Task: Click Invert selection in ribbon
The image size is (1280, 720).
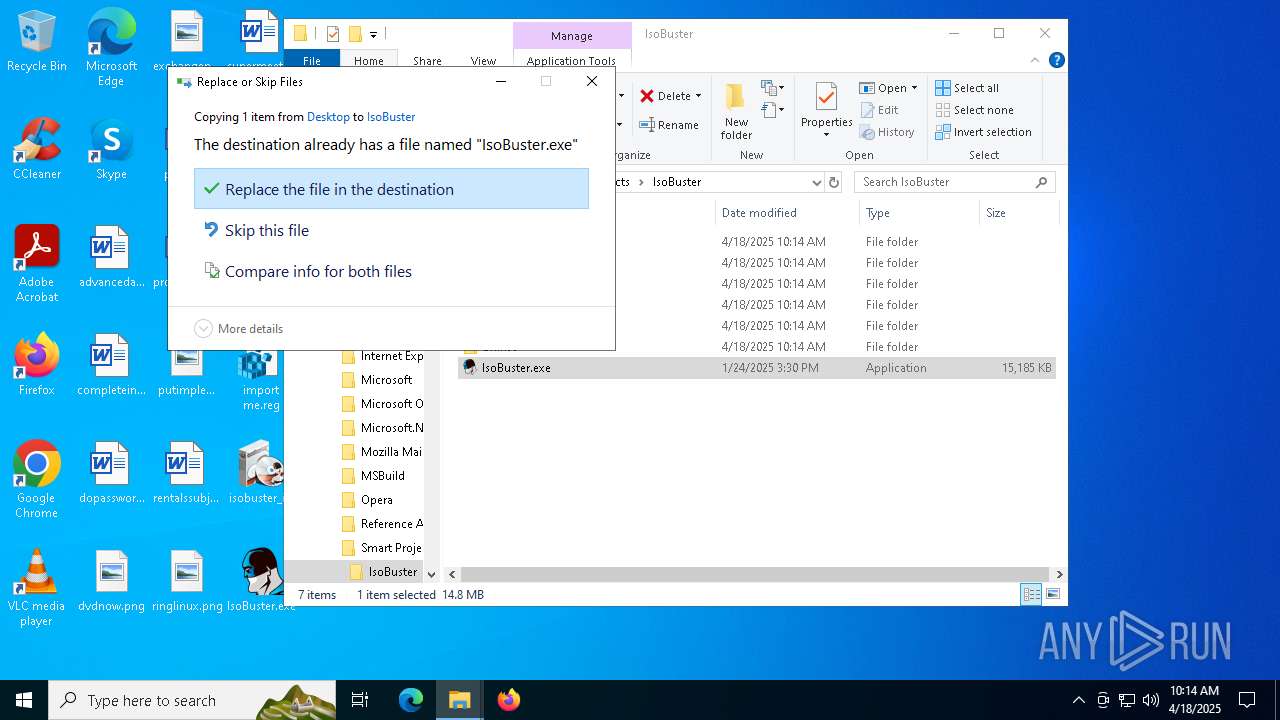Action: coord(983,132)
